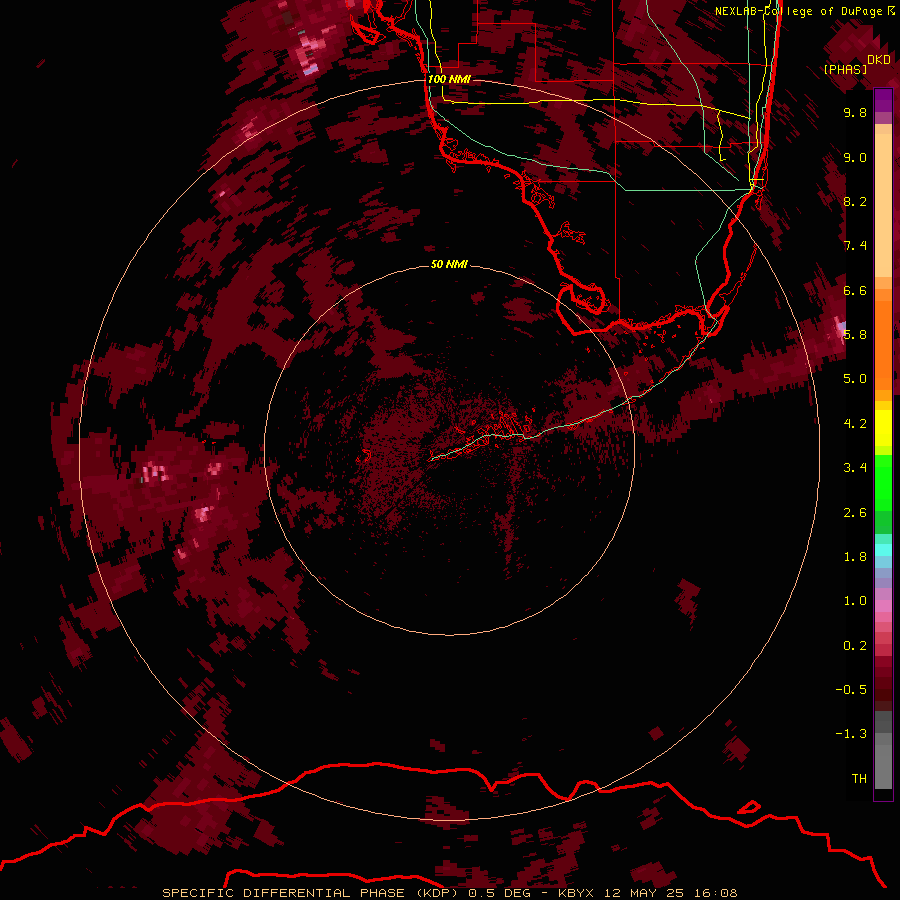Click the yellow band of the color bar
Screen dimensions: 900x900
pos(883,428)
